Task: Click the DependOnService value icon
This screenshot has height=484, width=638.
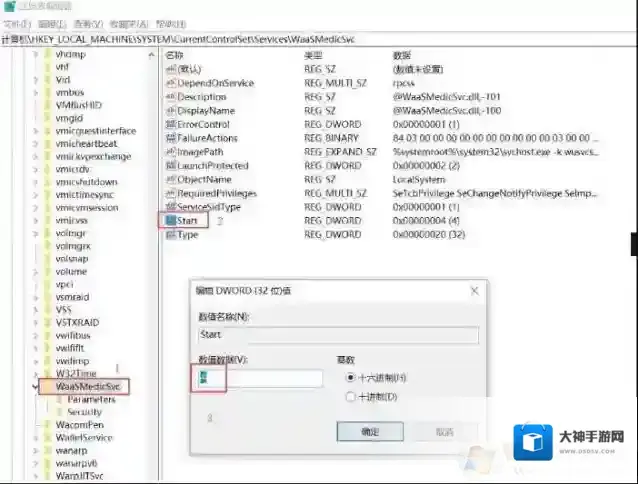Action: pos(170,83)
